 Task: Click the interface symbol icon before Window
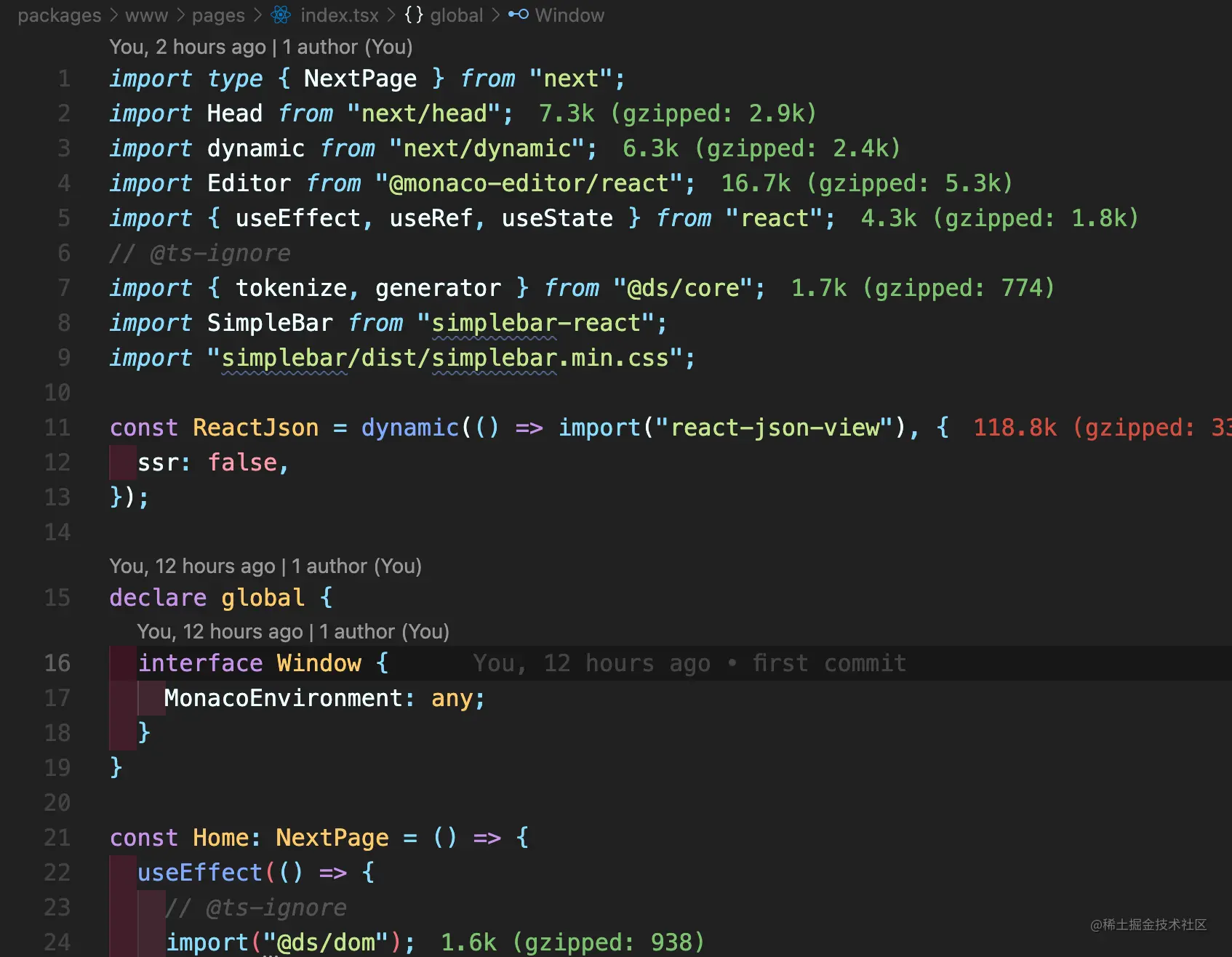pyautogui.click(x=518, y=15)
